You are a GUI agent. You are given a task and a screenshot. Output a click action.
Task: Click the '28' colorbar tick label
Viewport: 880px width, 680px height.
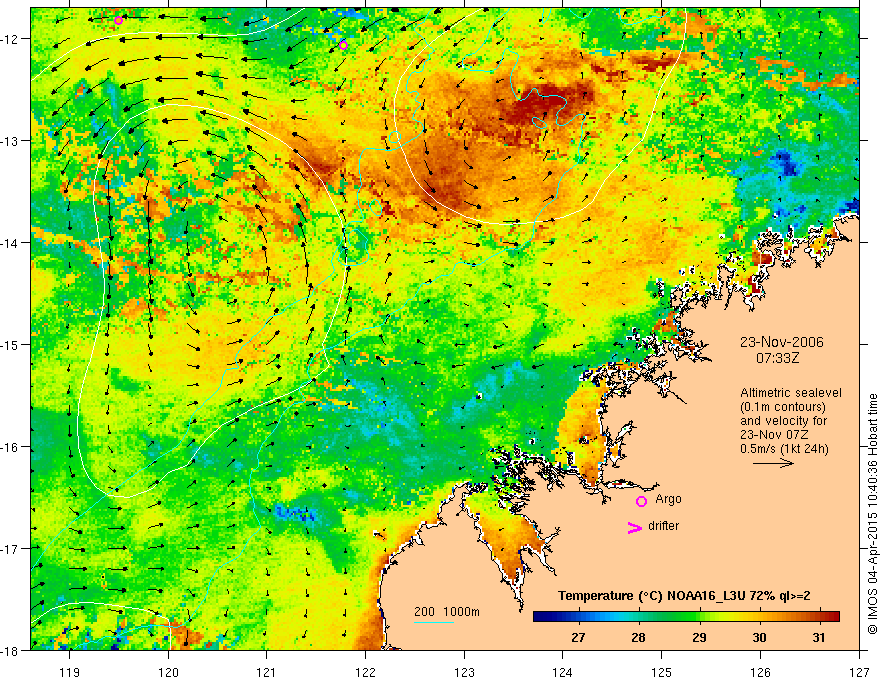[x=638, y=637]
